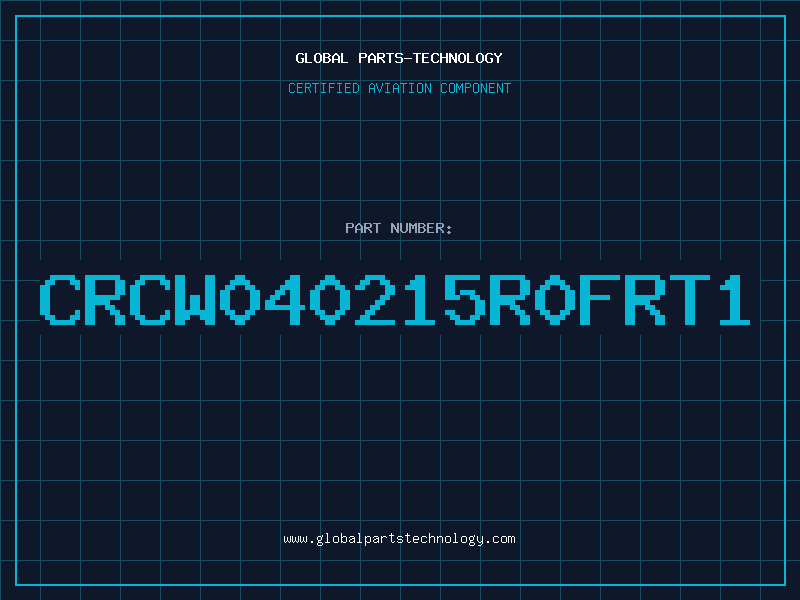Click the word PARTS-TECHNOLOGY in the heading
The height and width of the screenshot is (600, 800).
(x=431, y=58)
